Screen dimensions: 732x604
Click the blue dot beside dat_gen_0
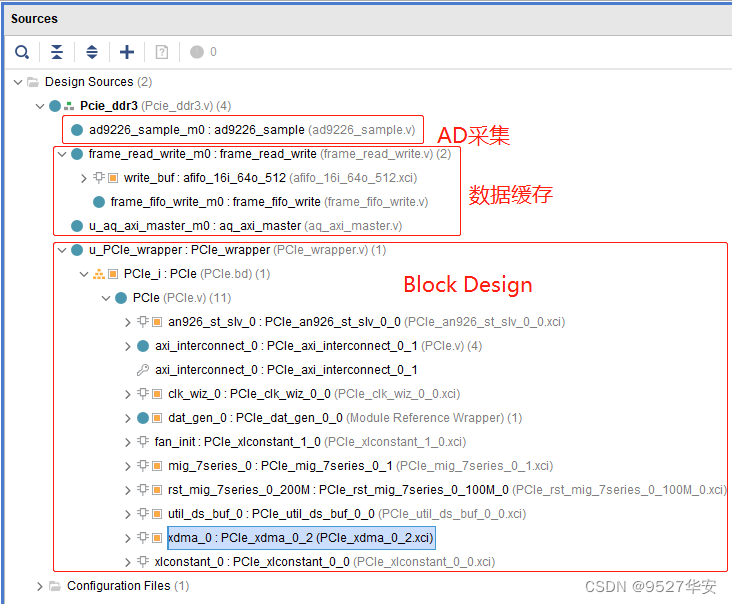143,418
